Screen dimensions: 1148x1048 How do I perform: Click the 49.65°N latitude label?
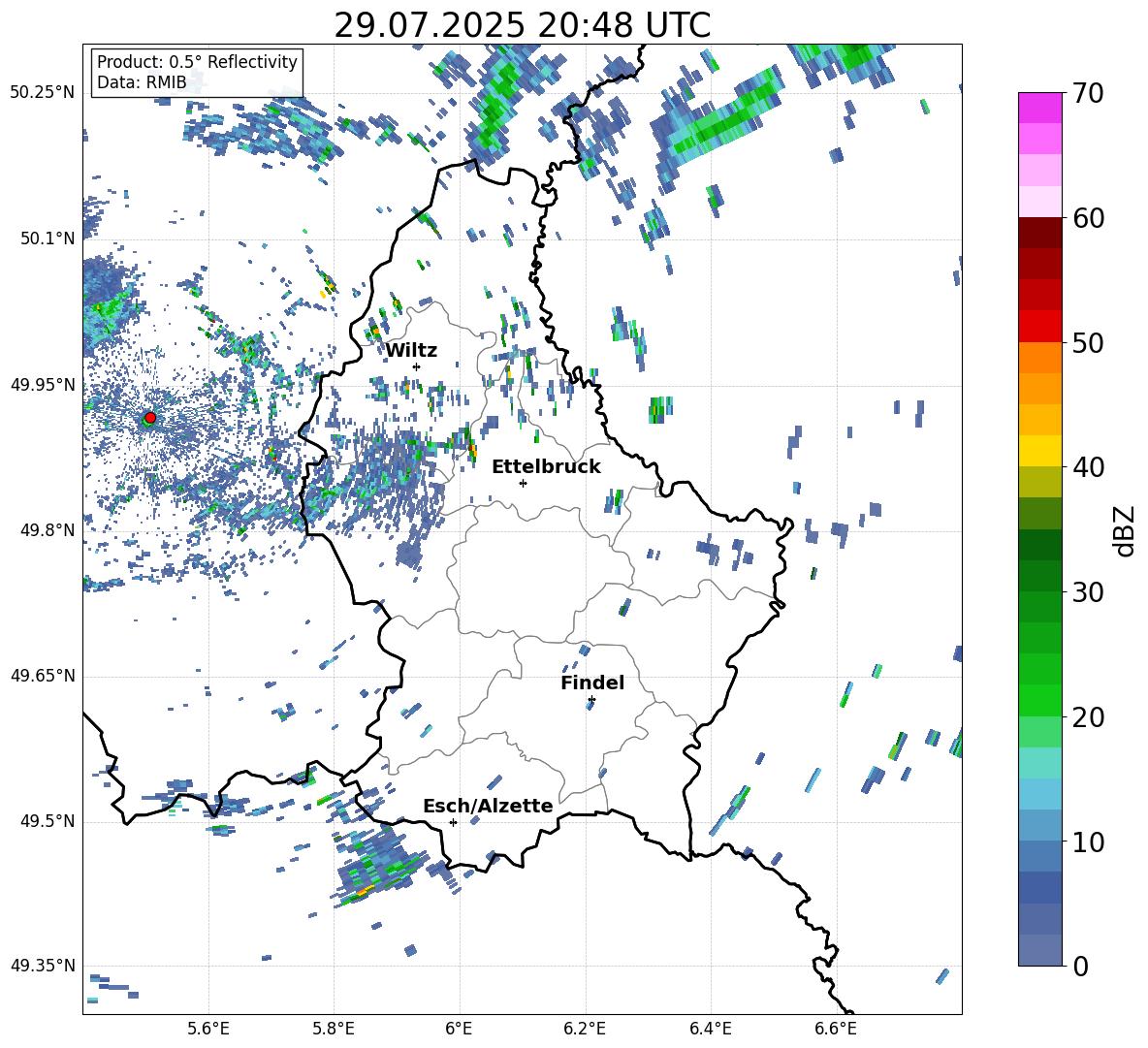point(43,676)
